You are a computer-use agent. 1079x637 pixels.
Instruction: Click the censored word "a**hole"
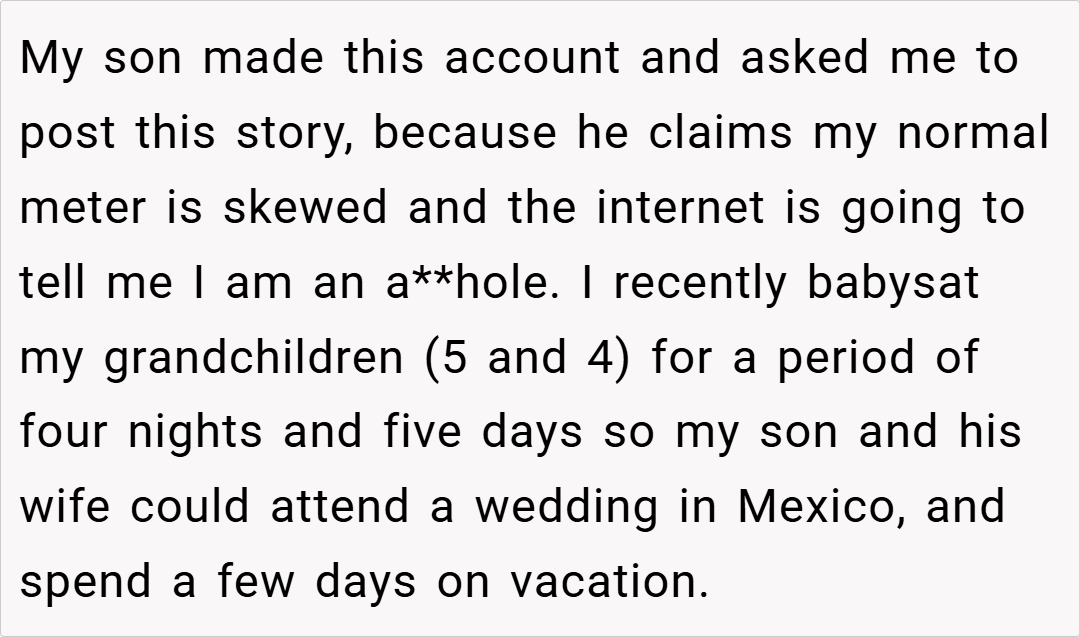pyautogui.click(x=467, y=284)
